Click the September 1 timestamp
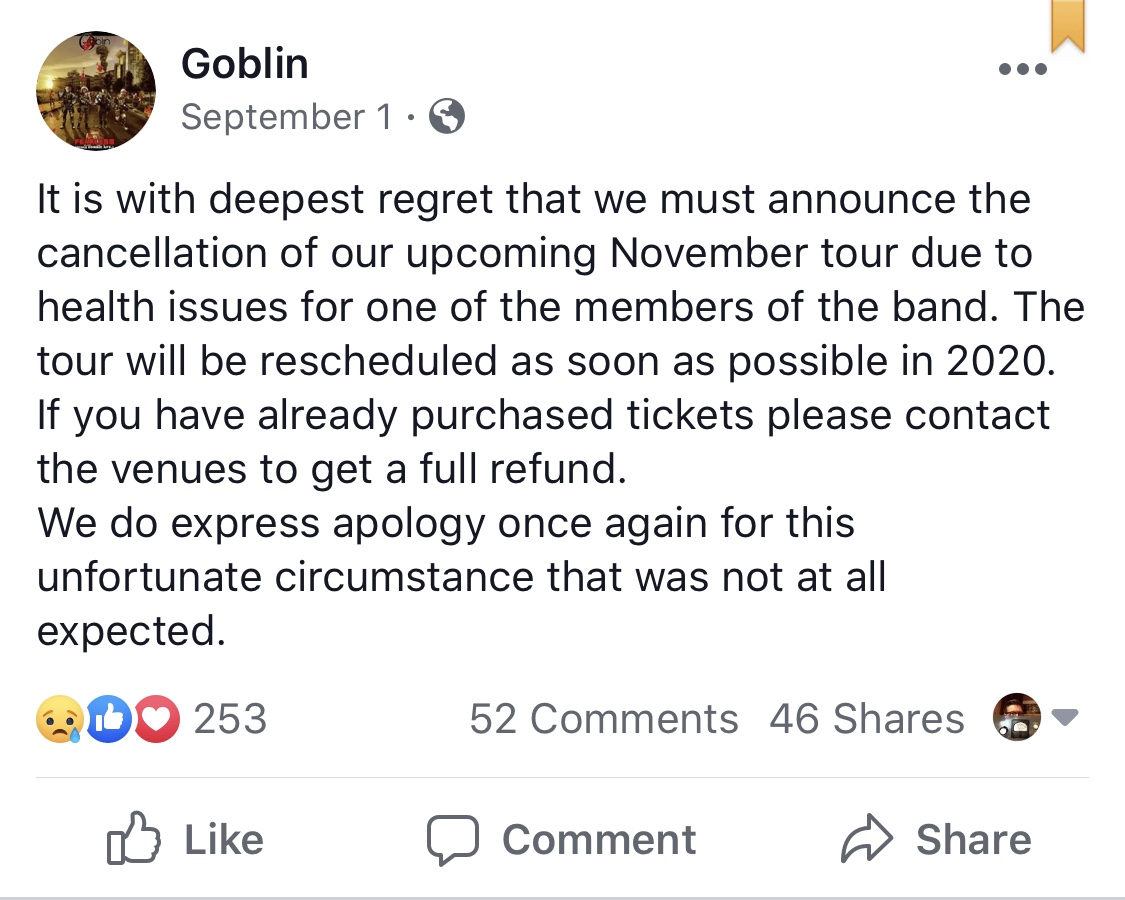 (x=286, y=118)
